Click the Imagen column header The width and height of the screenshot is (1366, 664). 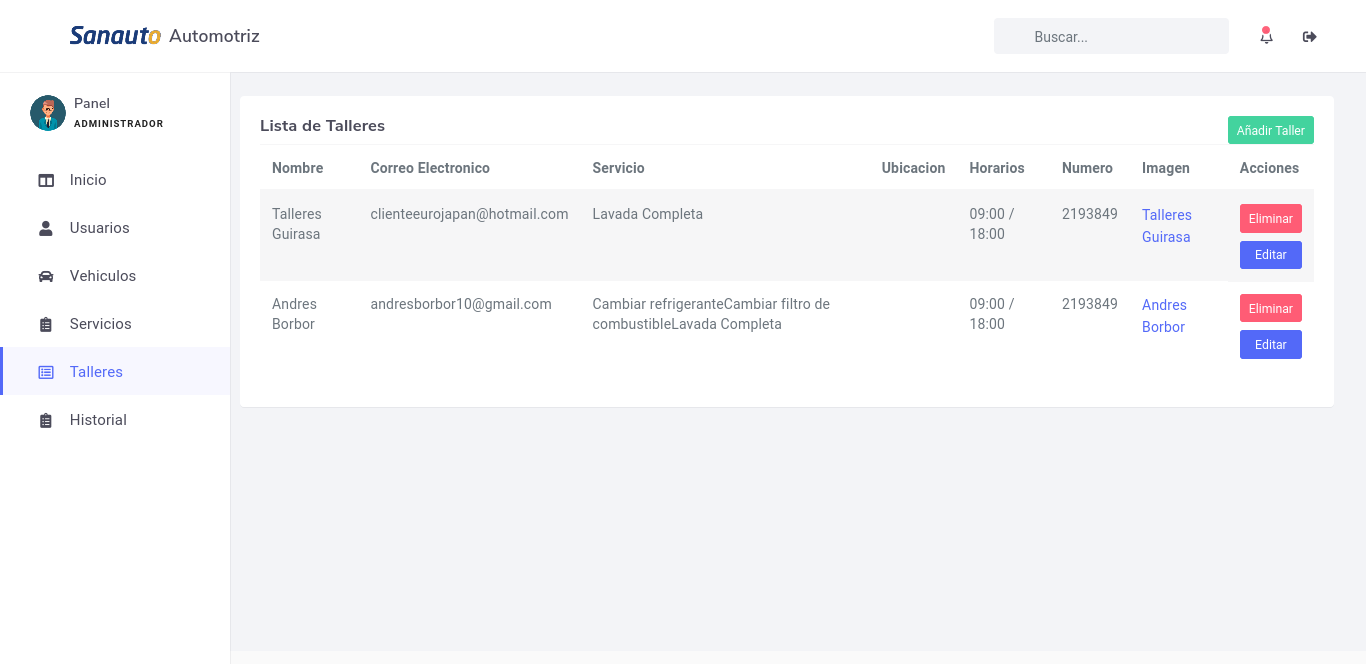1166,168
